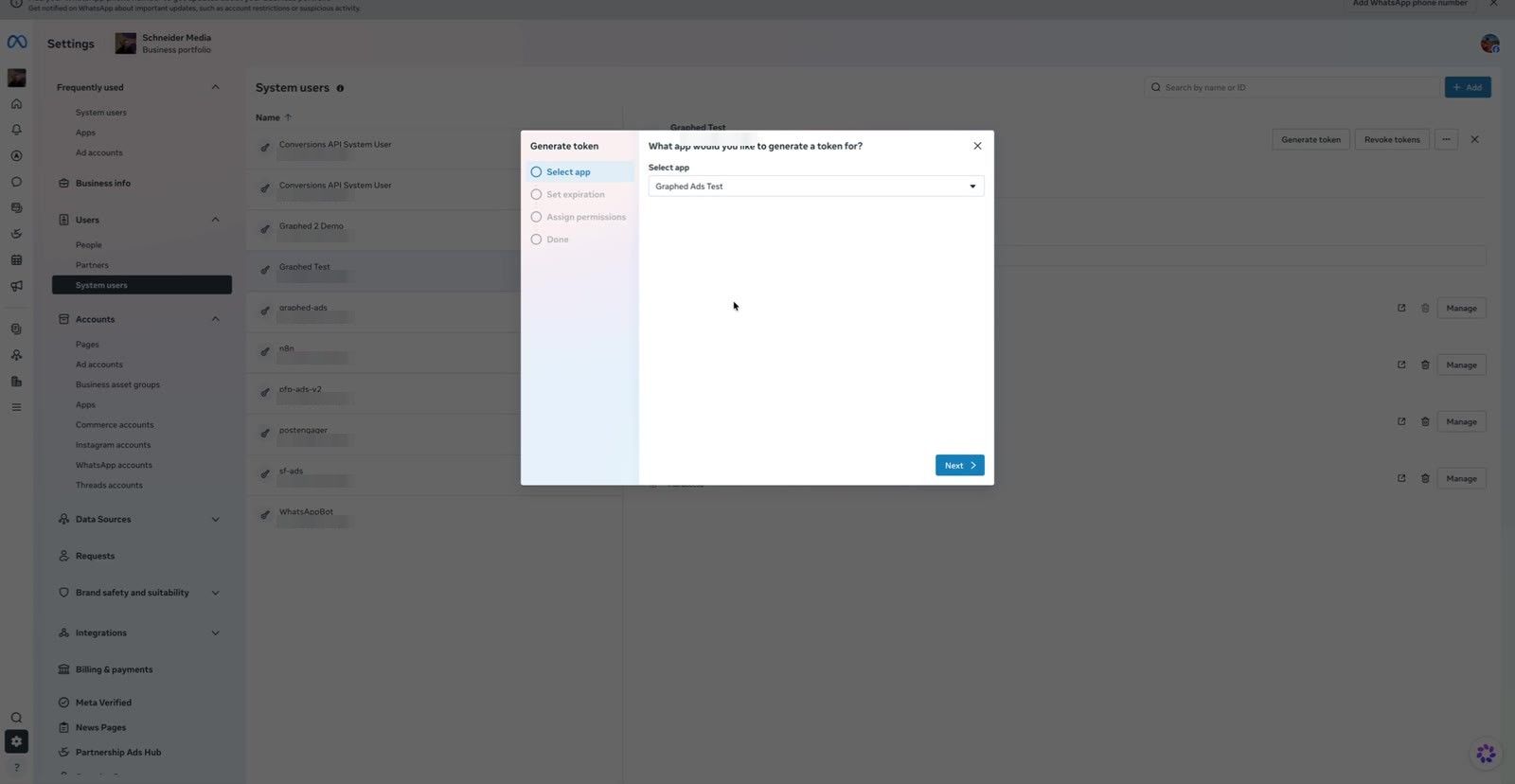Screen dimensions: 1515x784
Task: Select the sf-ads user row
Action: [434, 475]
